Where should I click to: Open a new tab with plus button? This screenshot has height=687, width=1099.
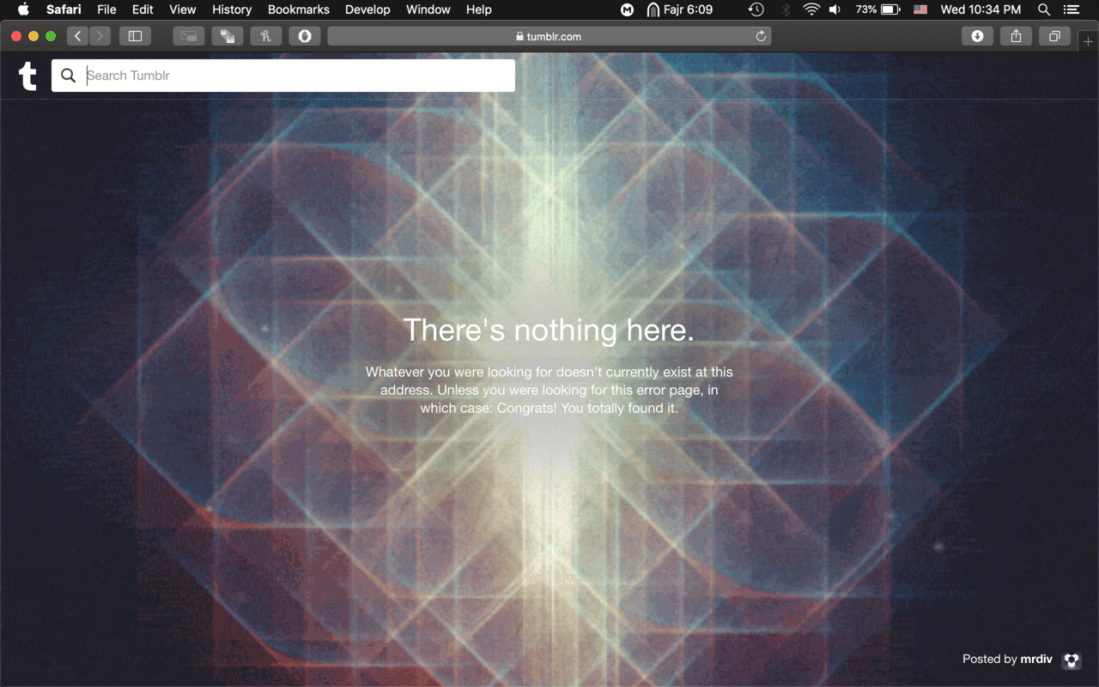pyautogui.click(x=1088, y=41)
